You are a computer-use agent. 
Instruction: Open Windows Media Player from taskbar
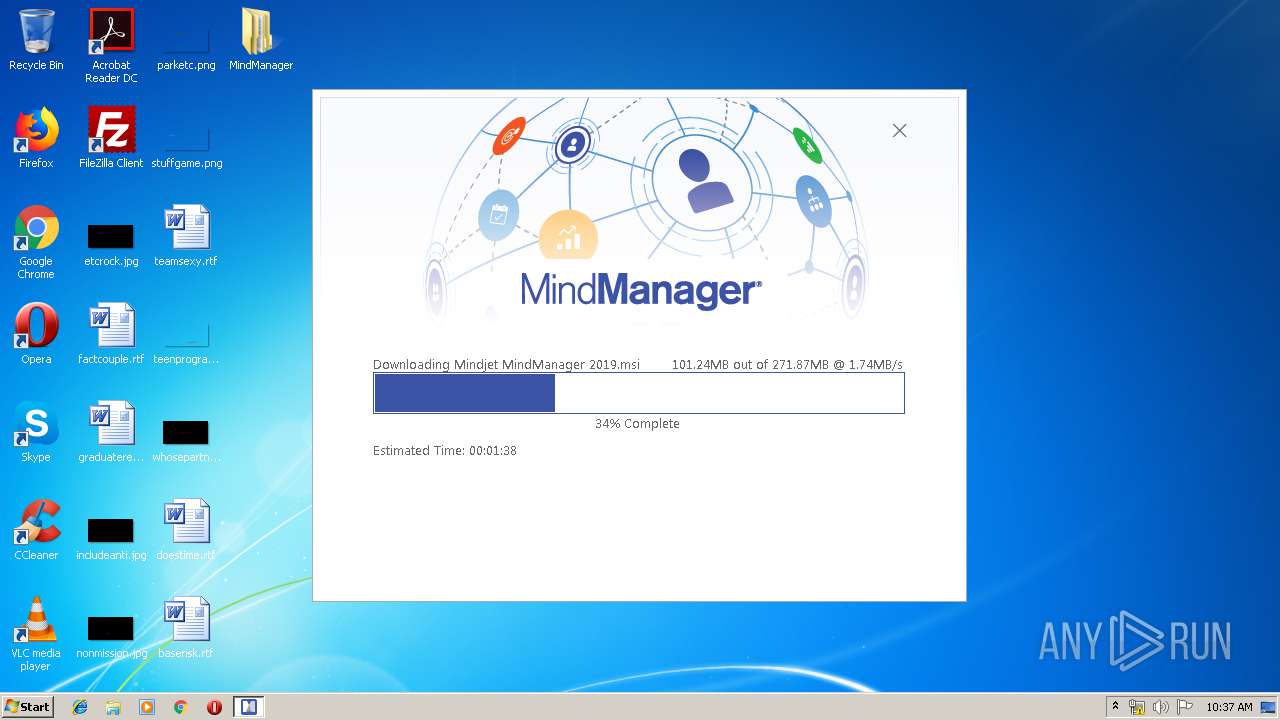pyautogui.click(x=147, y=707)
